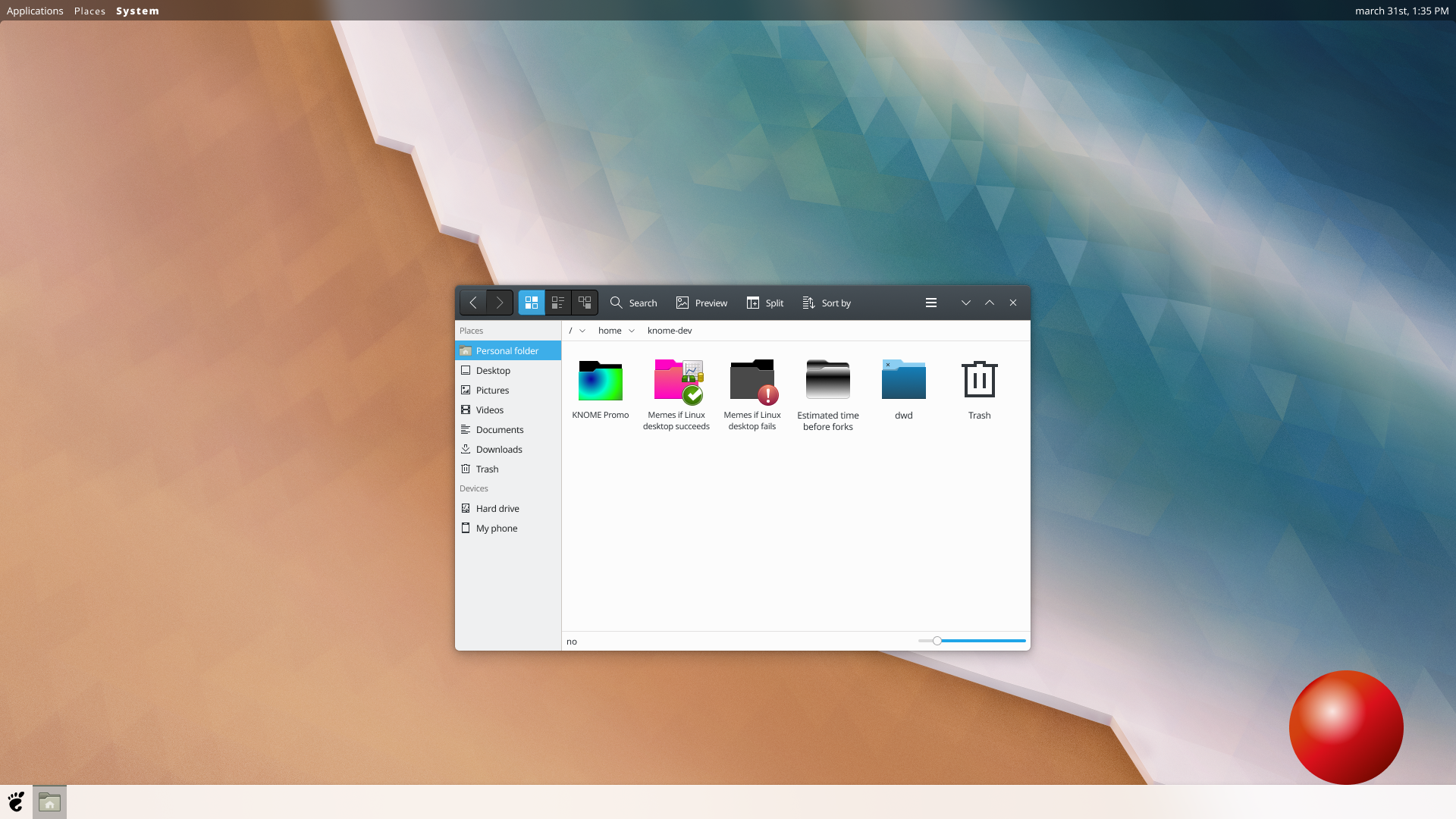This screenshot has height=819, width=1456.
Task: Switch to compact list view mode
Action: 558,303
